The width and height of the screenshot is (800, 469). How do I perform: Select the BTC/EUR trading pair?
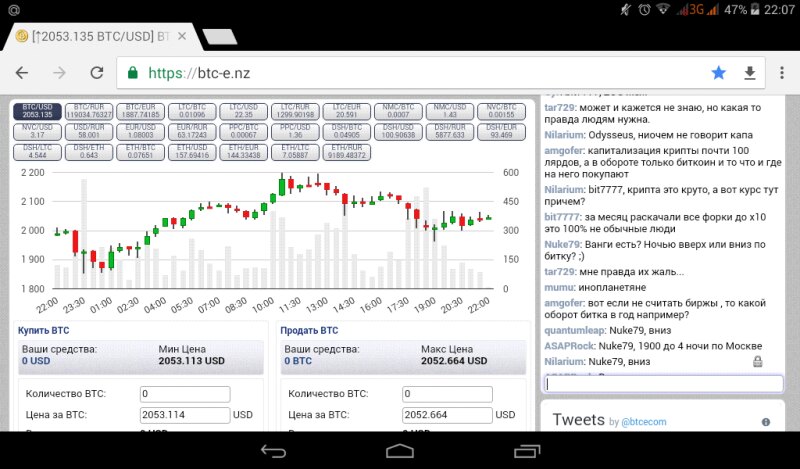coord(141,110)
